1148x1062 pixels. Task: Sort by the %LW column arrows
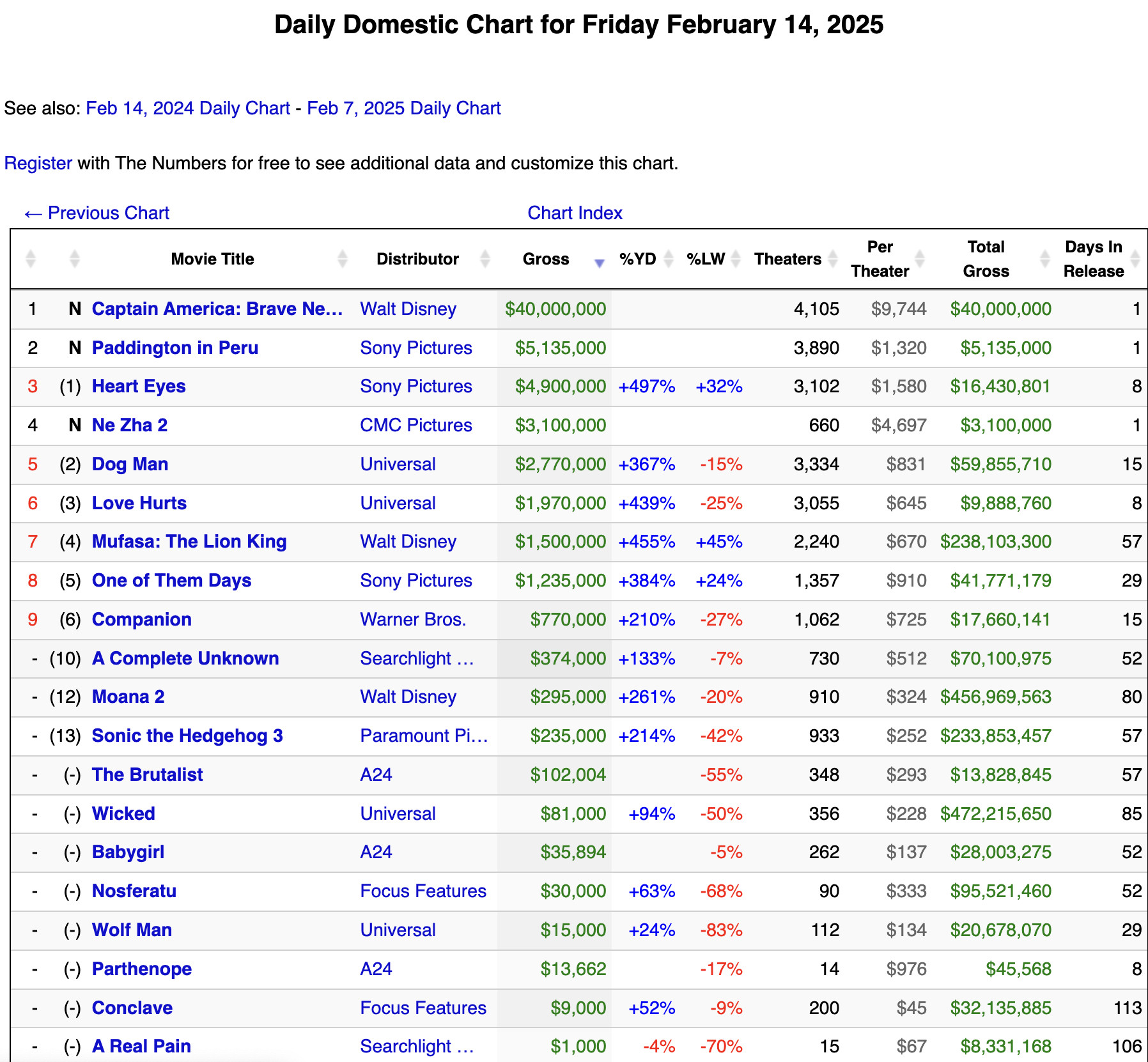click(x=736, y=259)
